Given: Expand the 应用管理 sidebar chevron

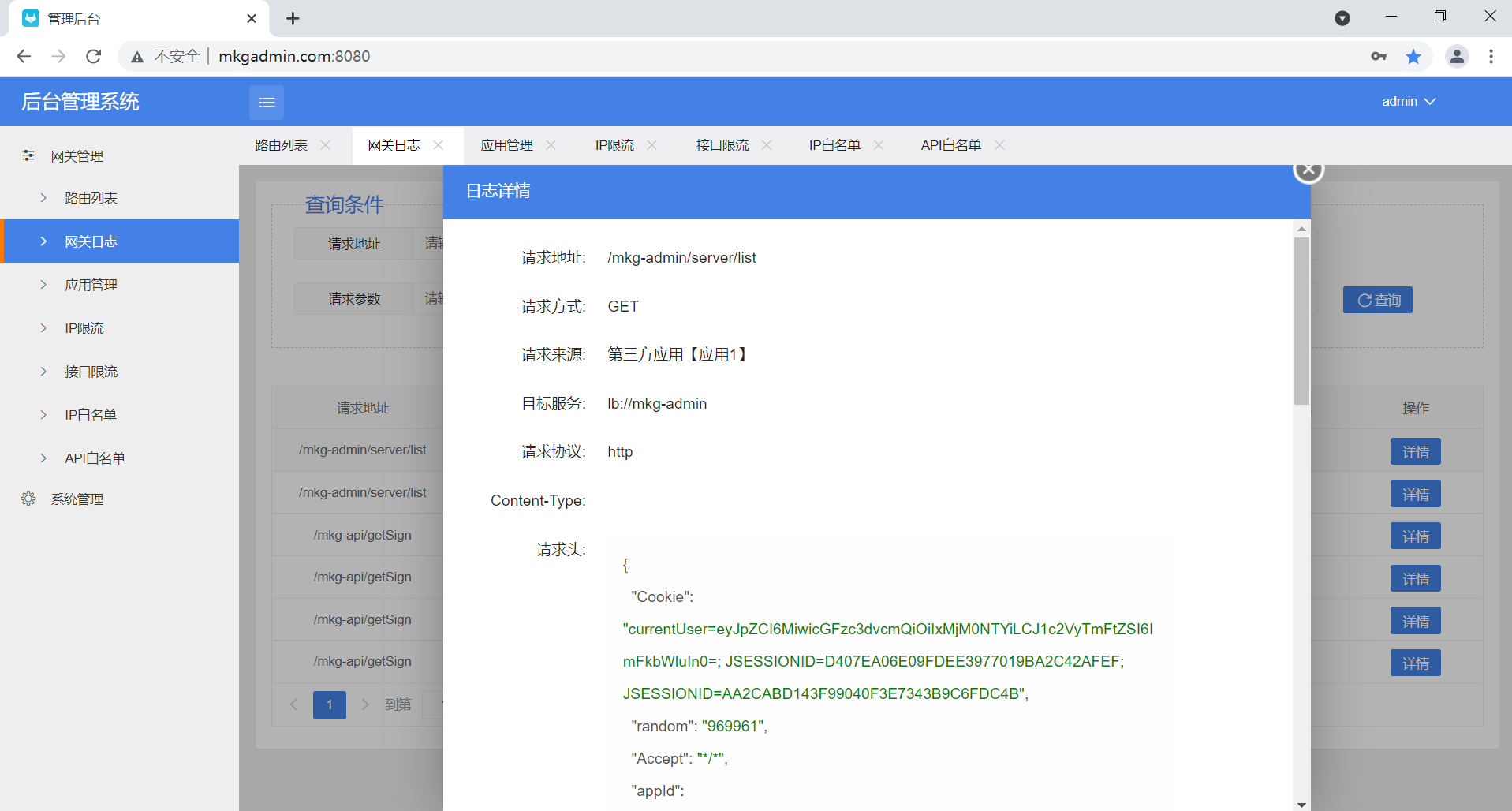Looking at the screenshot, I should pos(43,285).
